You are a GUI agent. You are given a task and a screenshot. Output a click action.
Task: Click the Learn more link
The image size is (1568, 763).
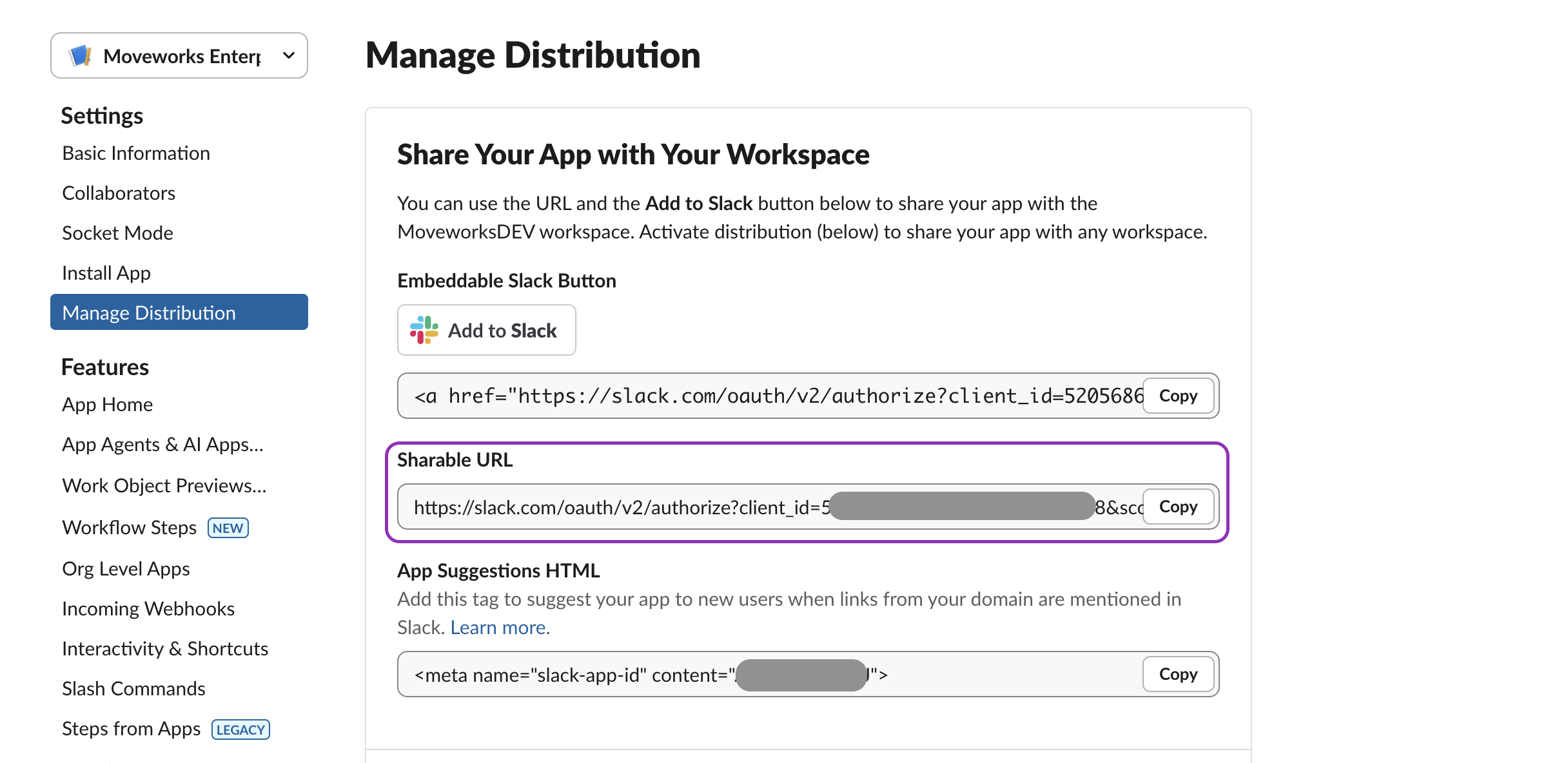point(499,628)
